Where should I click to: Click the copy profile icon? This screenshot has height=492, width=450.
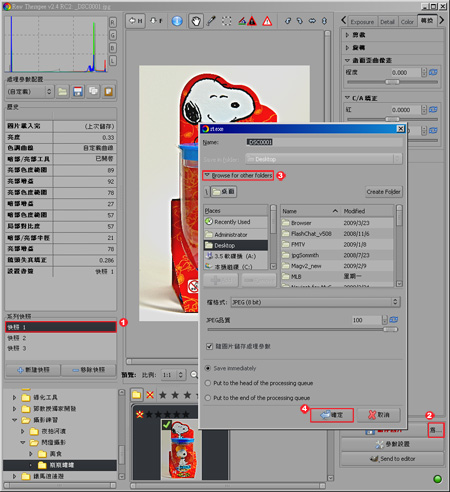[93, 91]
